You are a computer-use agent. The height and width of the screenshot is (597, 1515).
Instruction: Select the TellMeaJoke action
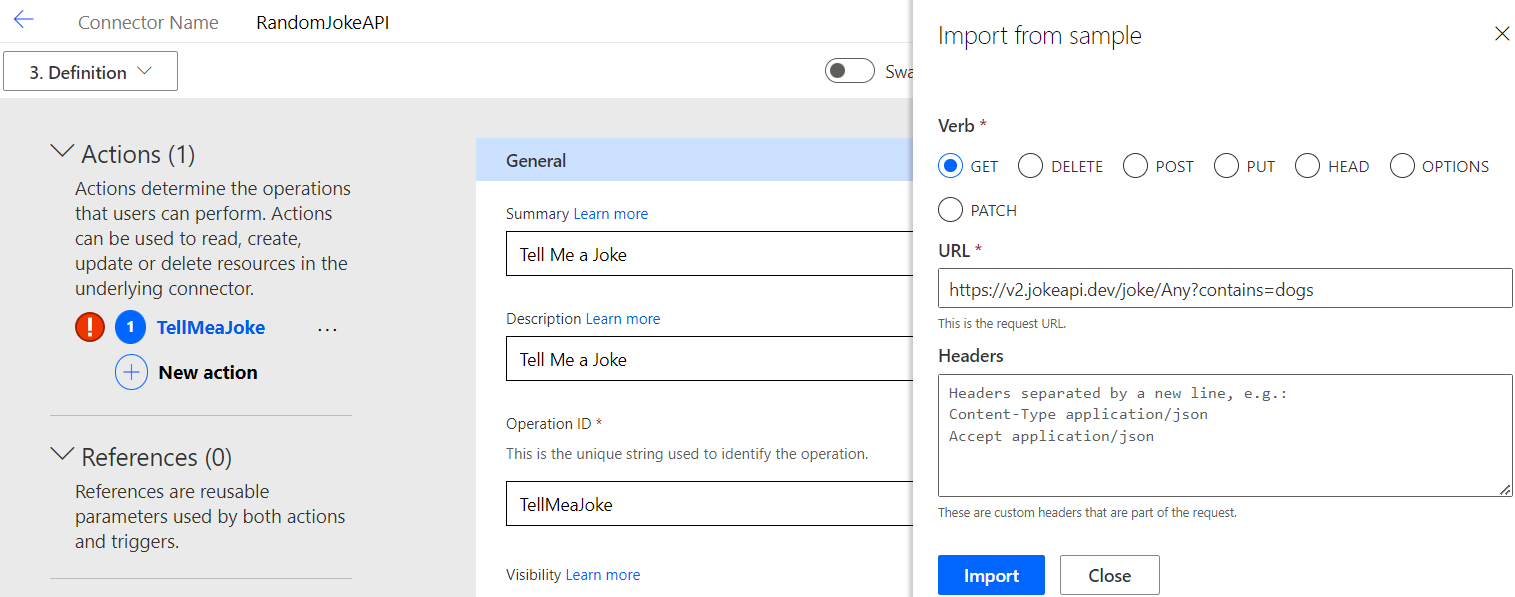click(x=211, y=327)
